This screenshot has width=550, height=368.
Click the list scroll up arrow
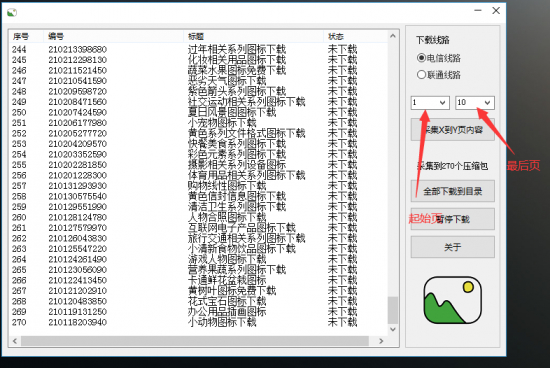coord(393,36)
